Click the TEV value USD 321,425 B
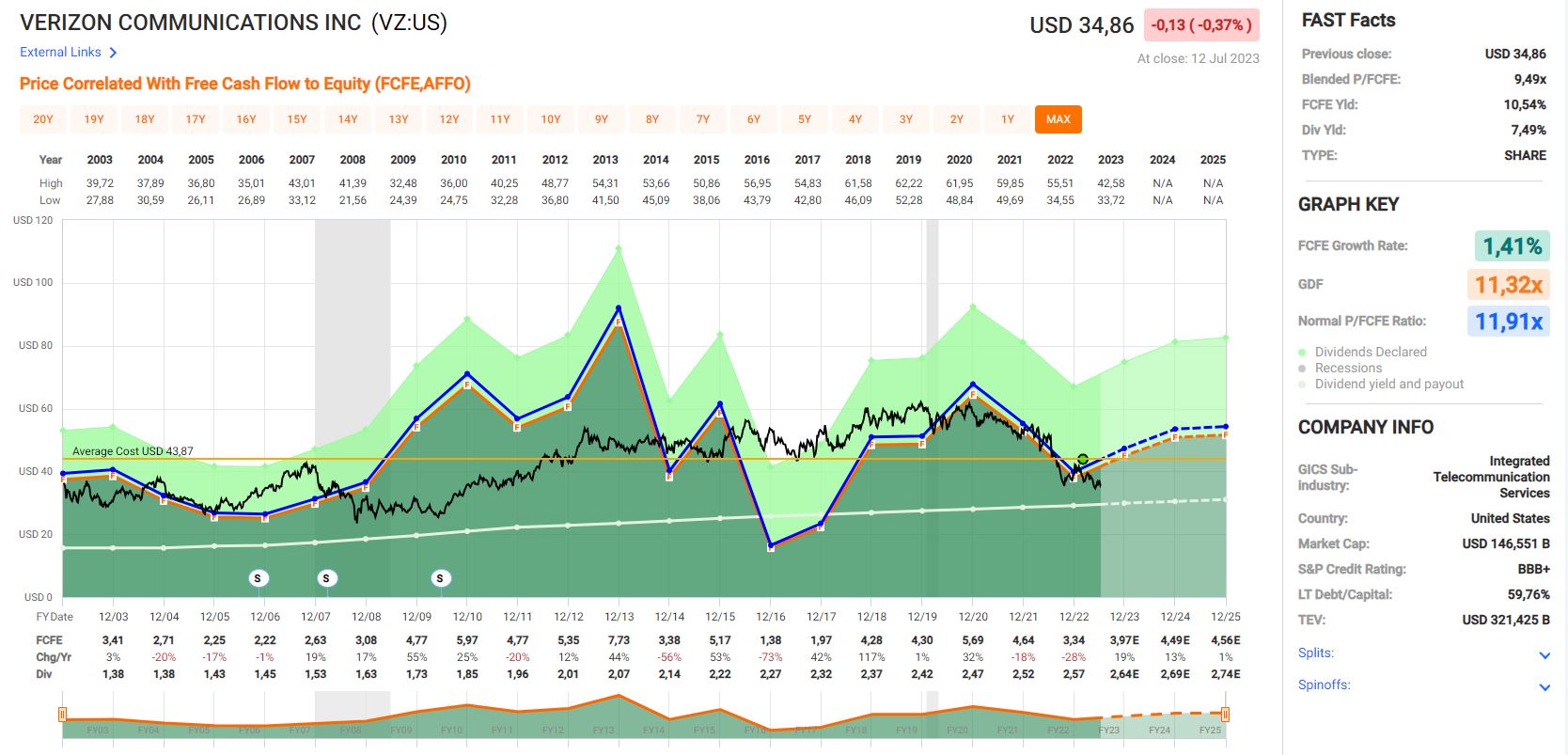The width and height of the screenshot is (1568, 755). pyautogui.click(x=1506, y=620)
